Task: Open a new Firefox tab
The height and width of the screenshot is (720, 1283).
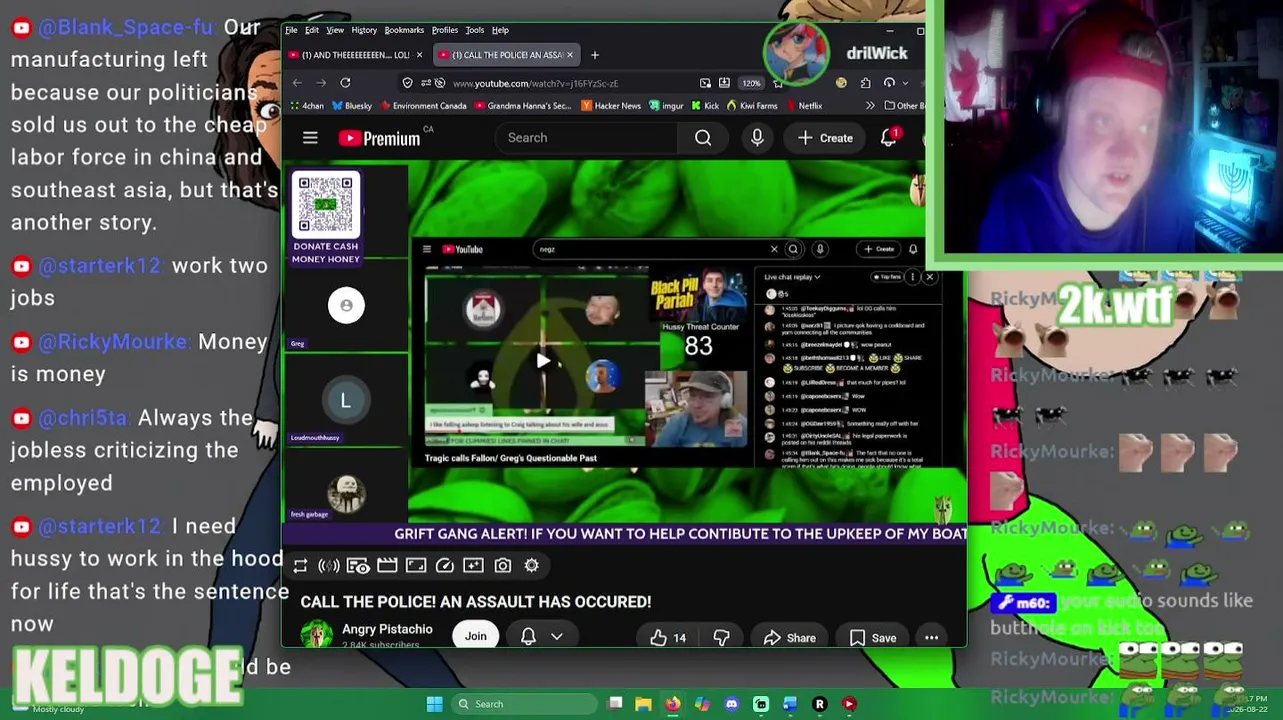Action: 595,55
